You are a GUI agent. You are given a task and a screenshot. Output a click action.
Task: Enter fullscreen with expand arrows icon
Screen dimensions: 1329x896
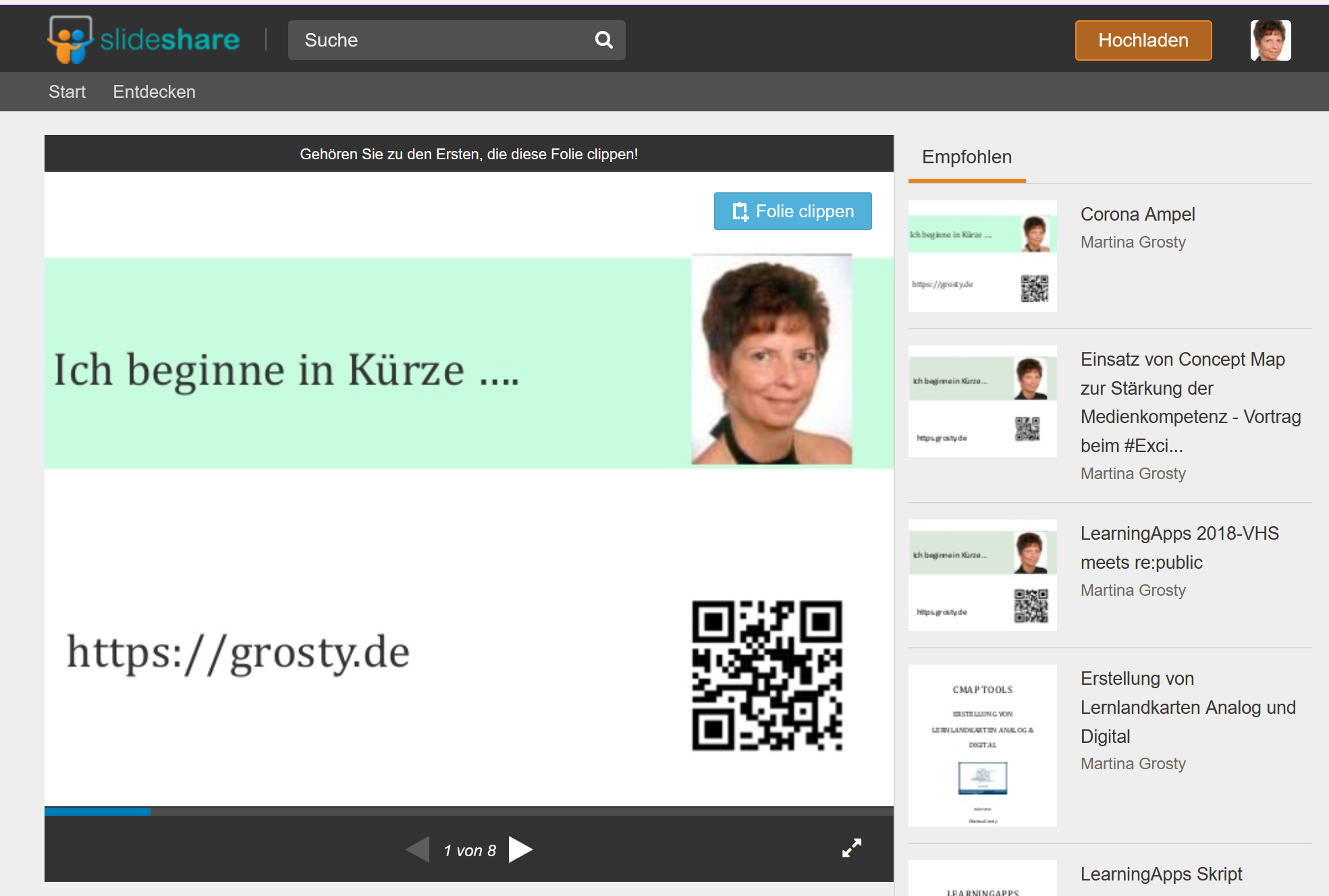point(852,848)
